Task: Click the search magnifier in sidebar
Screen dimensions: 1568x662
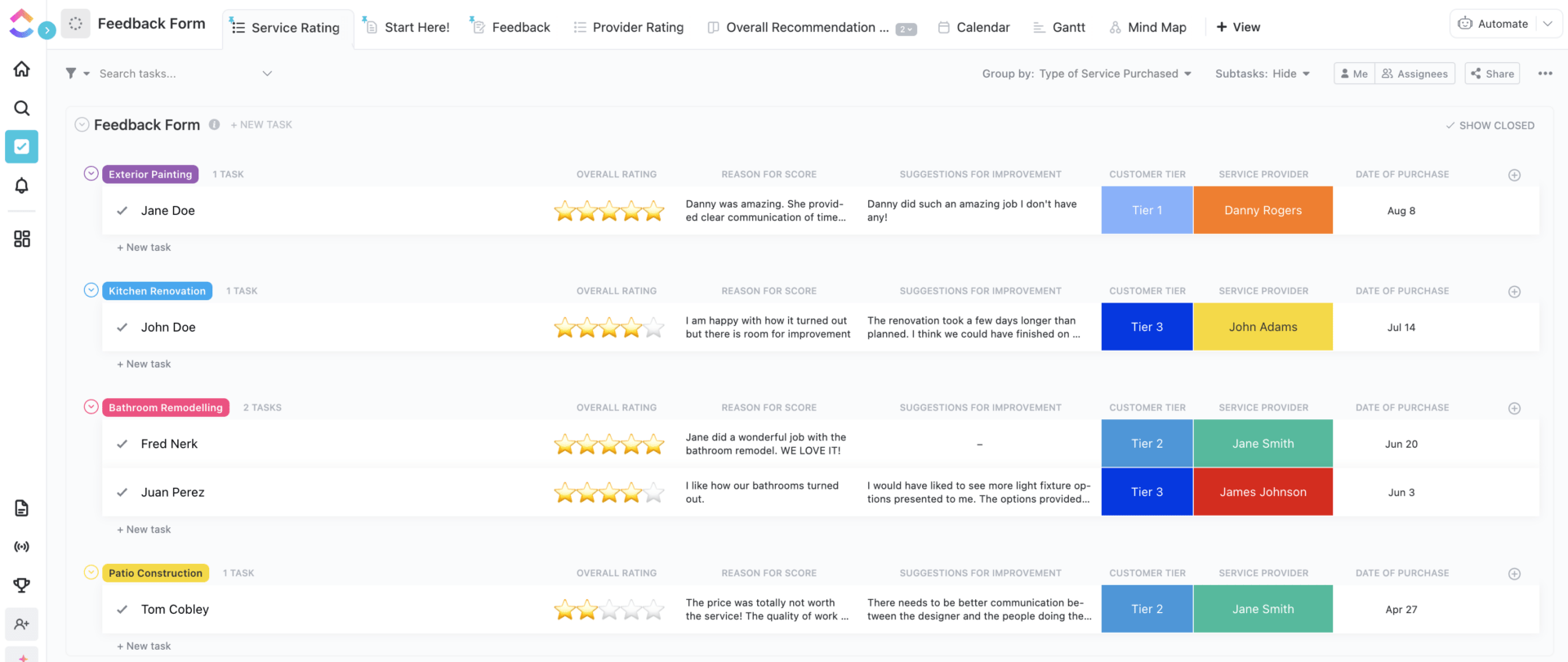Action: (22, 108)
